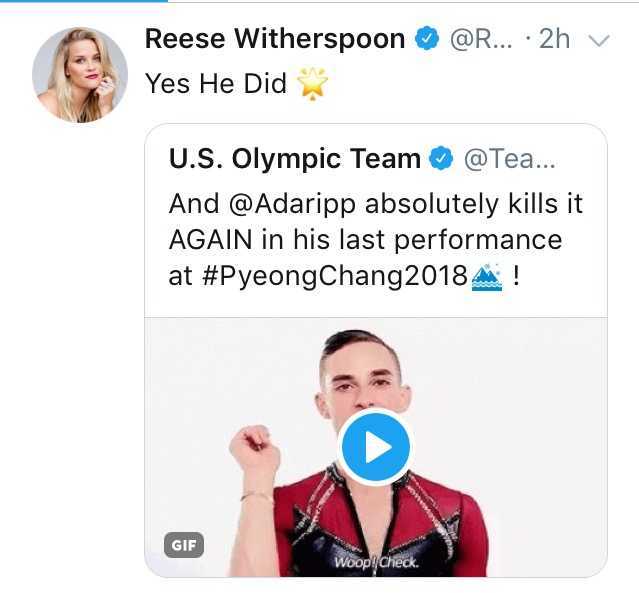This screenshot has height=593, width=639.
Task: Open U.S. Olympic Team account name
Action: (x=294, y=158)
